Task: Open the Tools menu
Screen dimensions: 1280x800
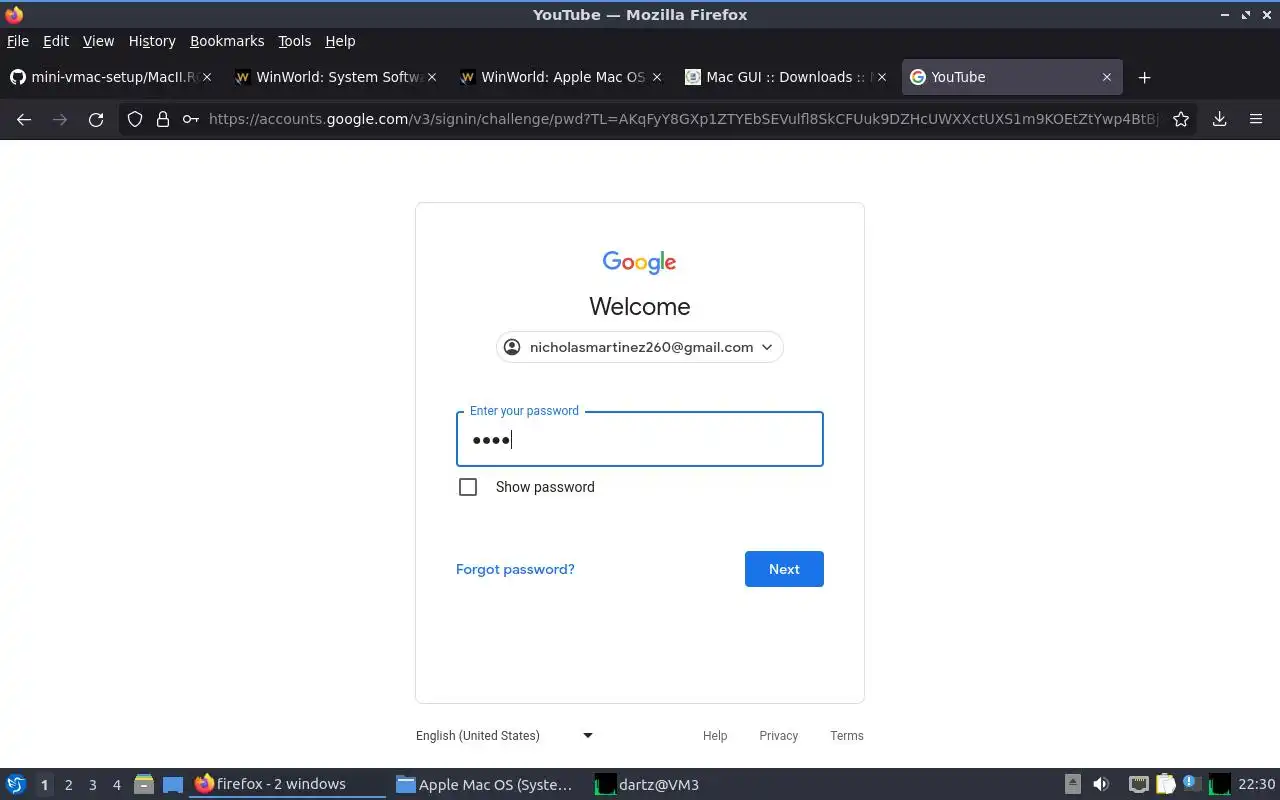Action: pos(294,41)
